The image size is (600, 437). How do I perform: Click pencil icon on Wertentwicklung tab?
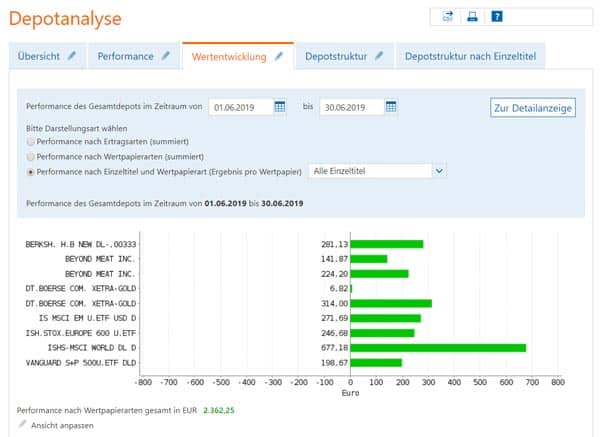tap(279, 56)
